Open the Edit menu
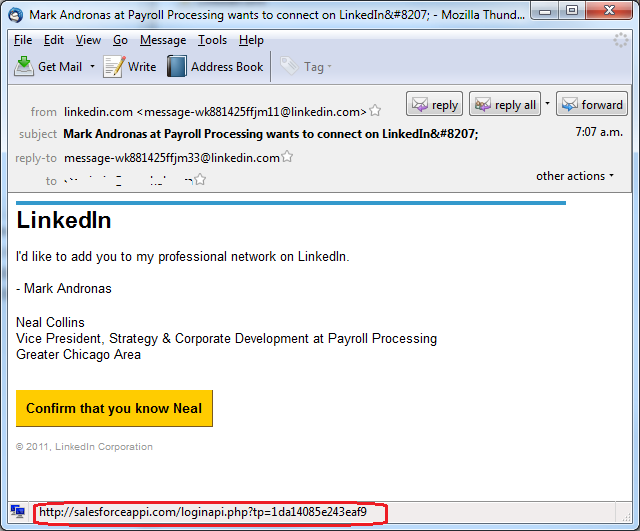This screenshot has width=640, height=531. click(54, 40)
